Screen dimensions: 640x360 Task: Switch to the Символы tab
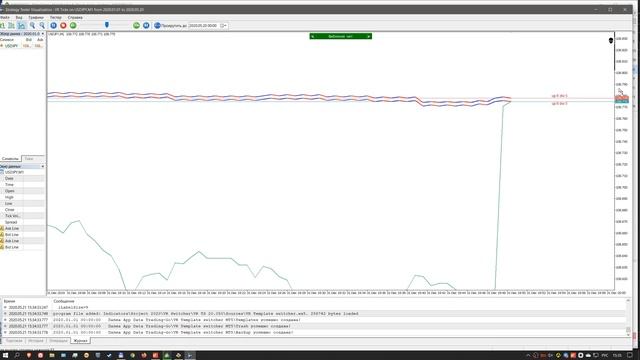(x=10, y=159)
